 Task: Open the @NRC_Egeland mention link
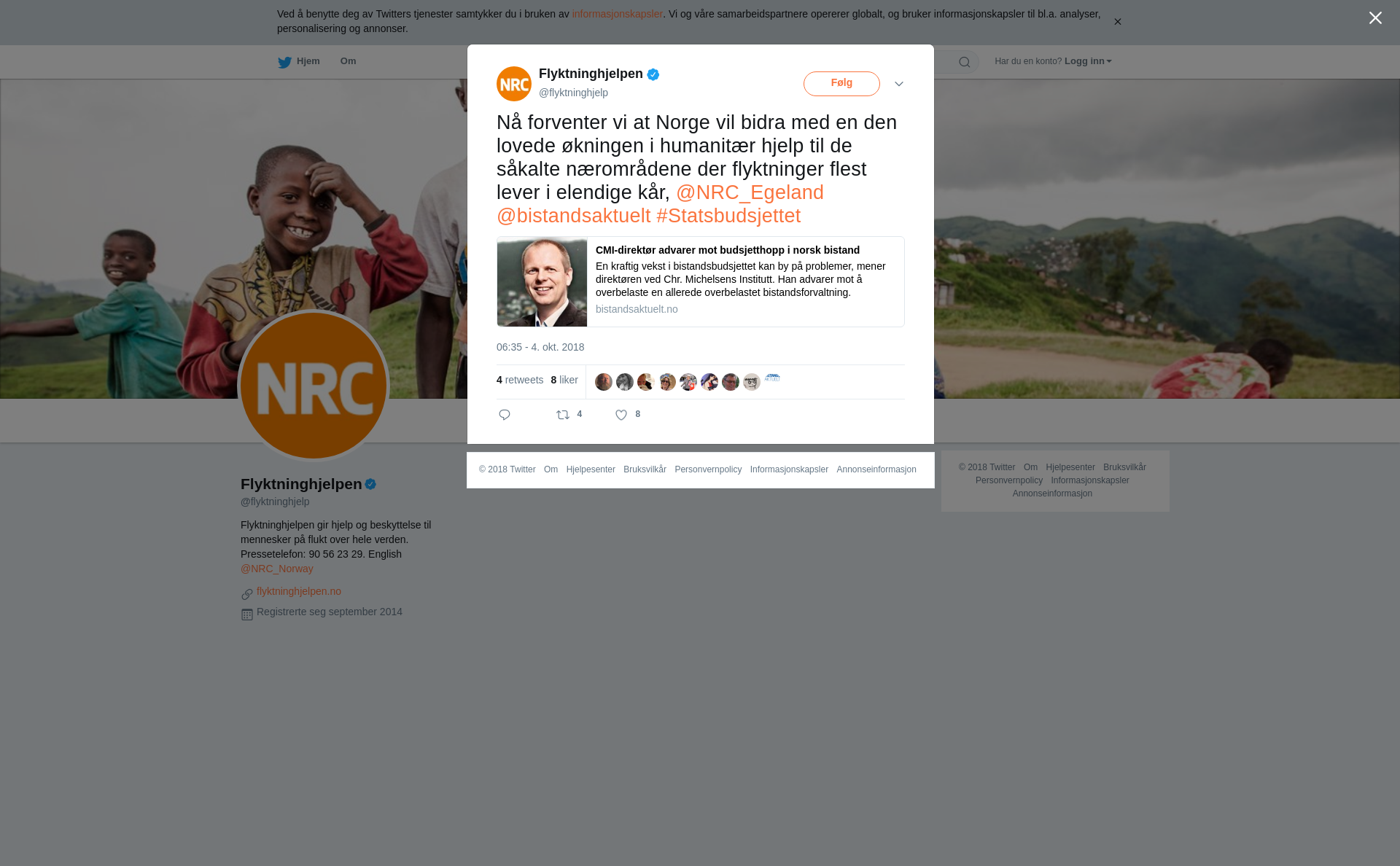pos(750,192)
